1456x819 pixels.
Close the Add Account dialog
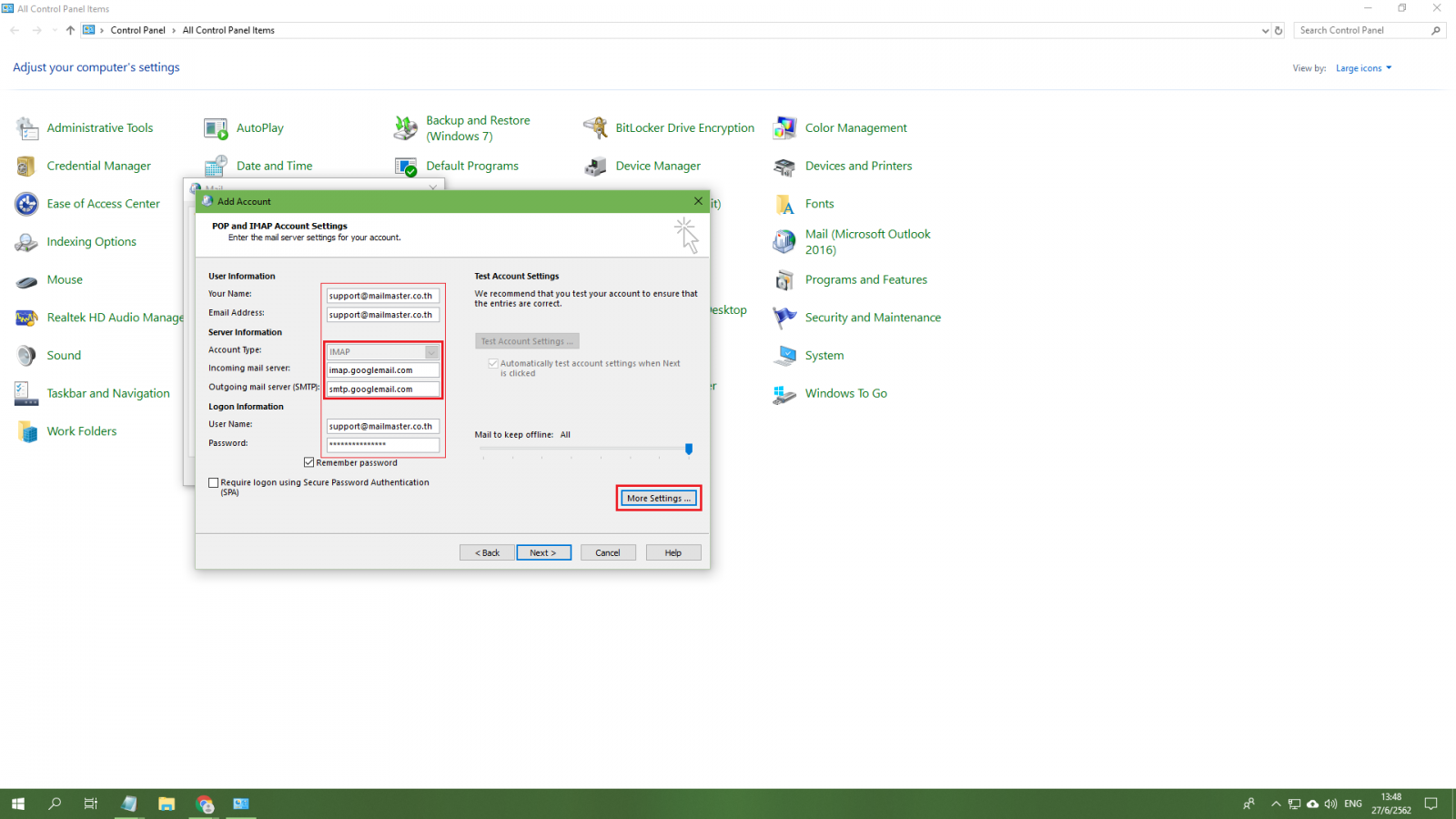[x=698, y=201]
